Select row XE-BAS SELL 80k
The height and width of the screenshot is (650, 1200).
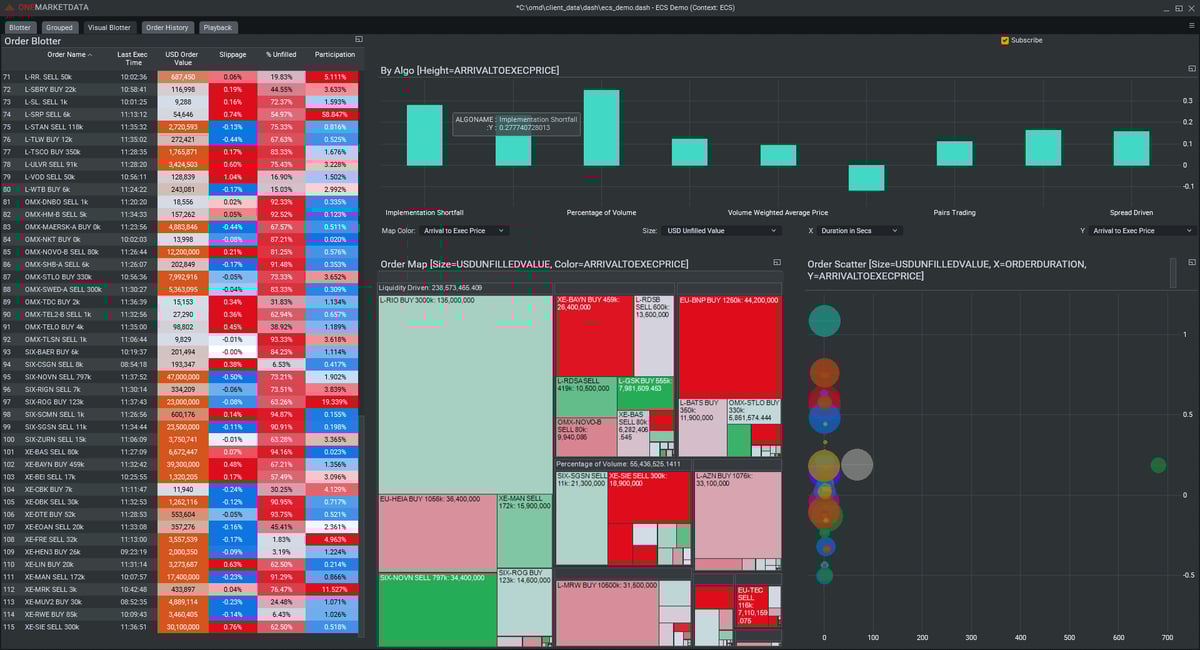pos(181,452)
